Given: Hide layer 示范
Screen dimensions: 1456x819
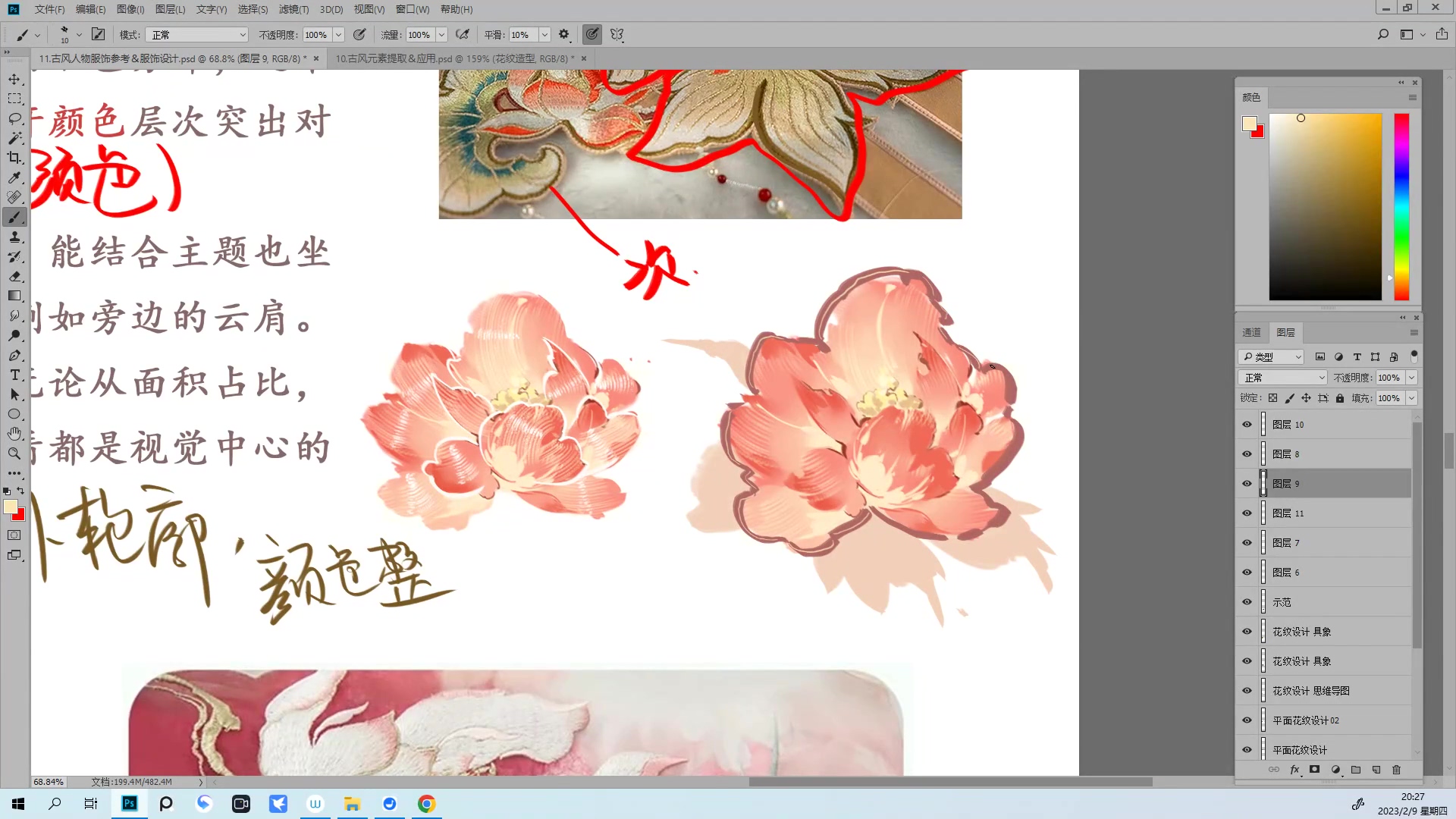Looking at the screenshot, I should point(1247,602).
